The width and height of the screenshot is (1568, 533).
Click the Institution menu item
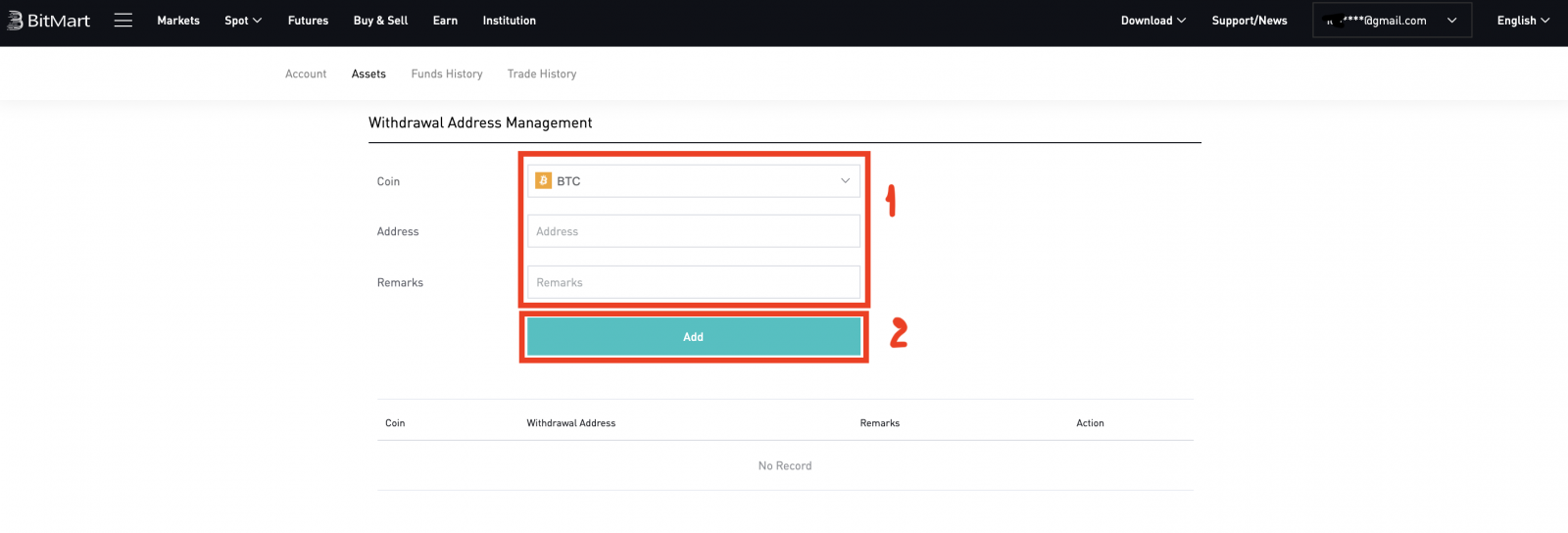[x=509, y=21]
